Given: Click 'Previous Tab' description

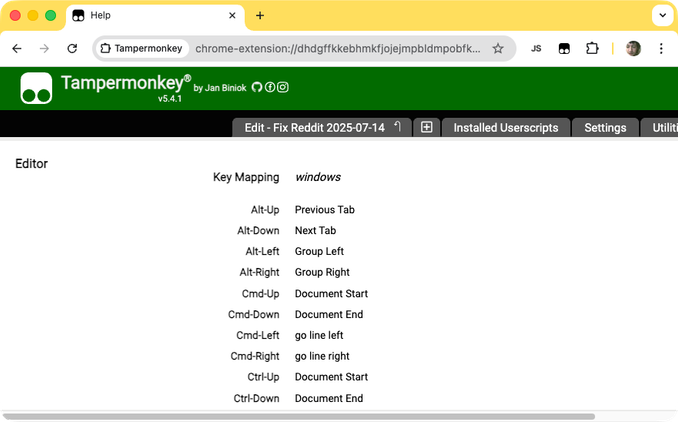Looking at the screenshot, I should (x=325, y=210).
